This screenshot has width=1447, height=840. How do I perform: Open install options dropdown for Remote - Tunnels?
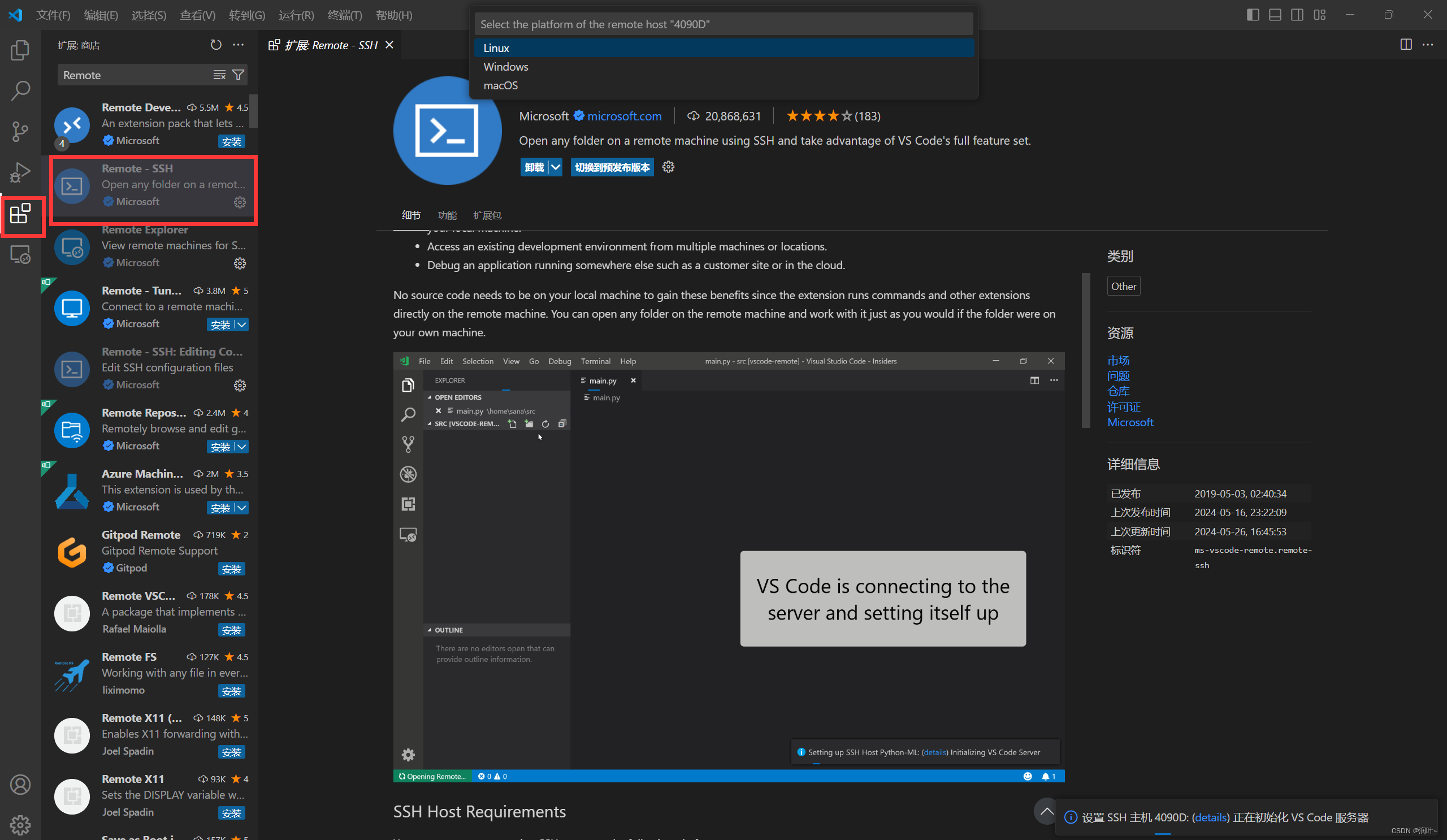tap(242, 324)
